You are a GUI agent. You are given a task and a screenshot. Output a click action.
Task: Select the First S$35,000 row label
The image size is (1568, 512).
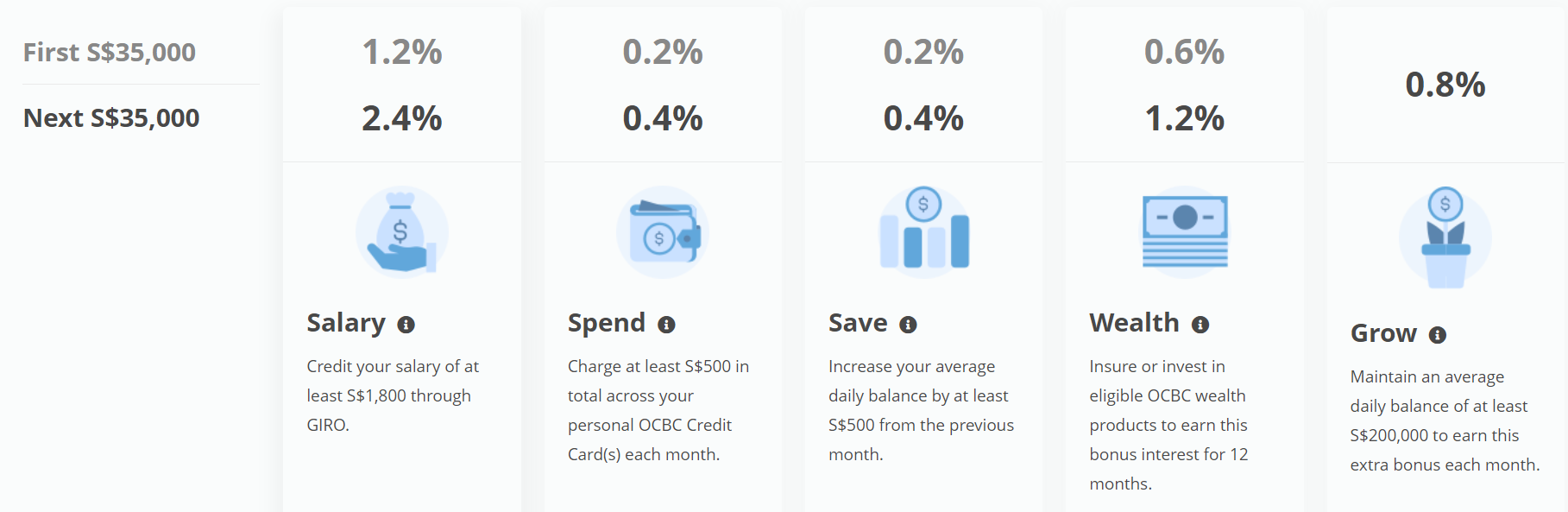(110, 53)
